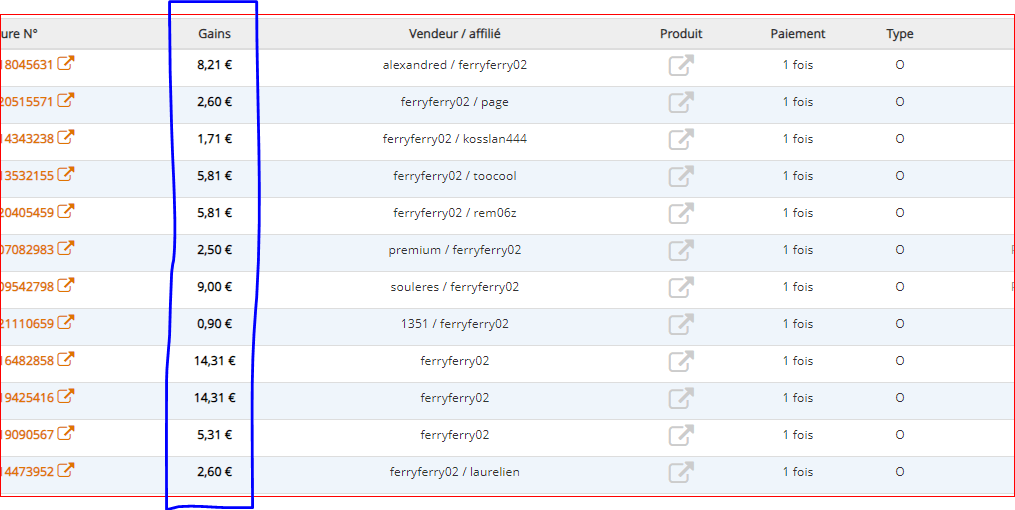Open product icon in ferryferry02 / rem06z row
This screenshot has height=510, width=1015.
pos(681,213)
